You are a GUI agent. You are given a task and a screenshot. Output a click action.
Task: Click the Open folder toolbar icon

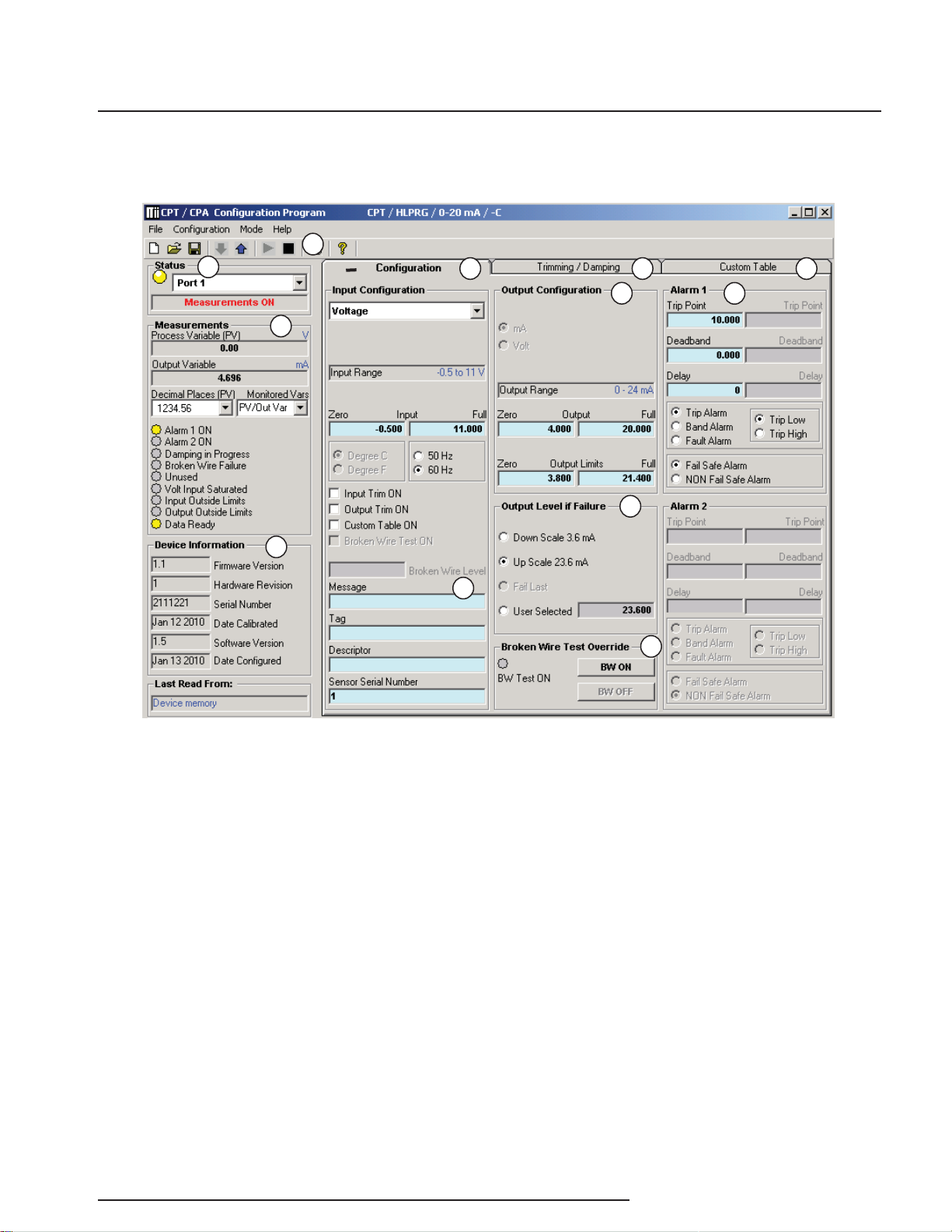[x=174, y=249]
